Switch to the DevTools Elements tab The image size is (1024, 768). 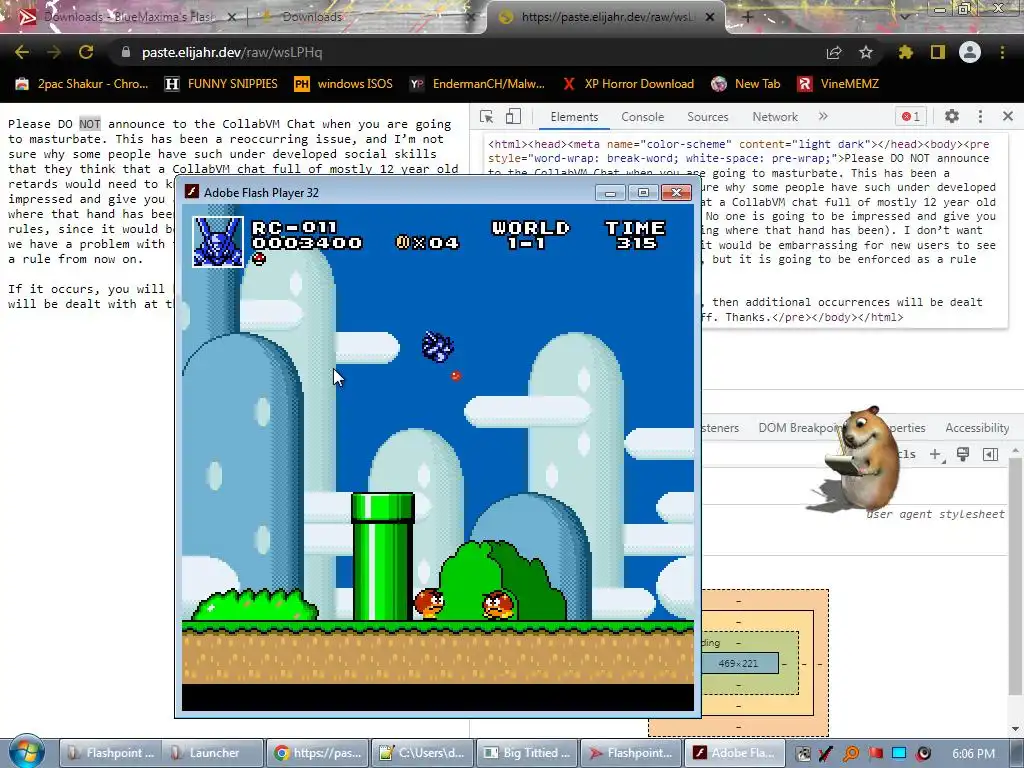point(574,117)
